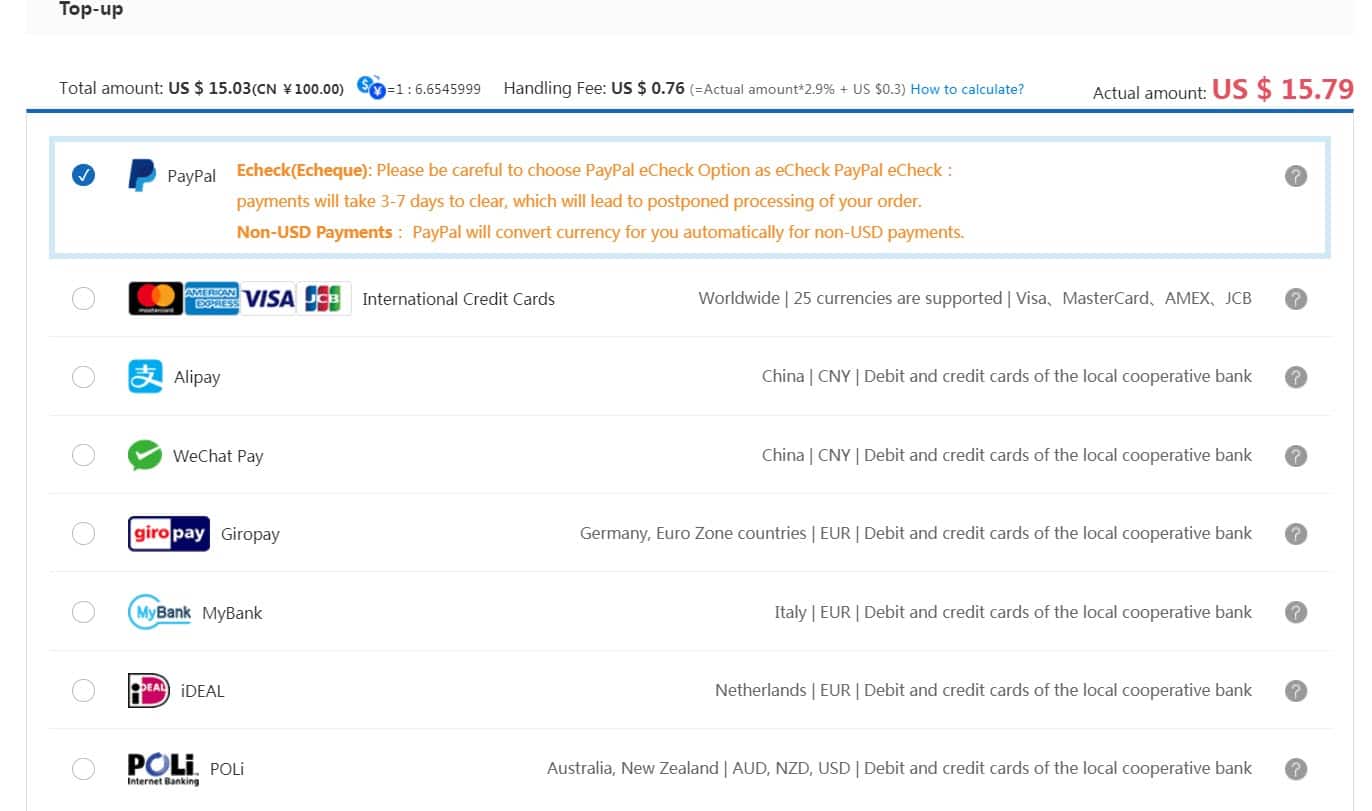The height and width of the screenshot is (811, 1372).
Task: Click the POLi label text
Action: 227,769
